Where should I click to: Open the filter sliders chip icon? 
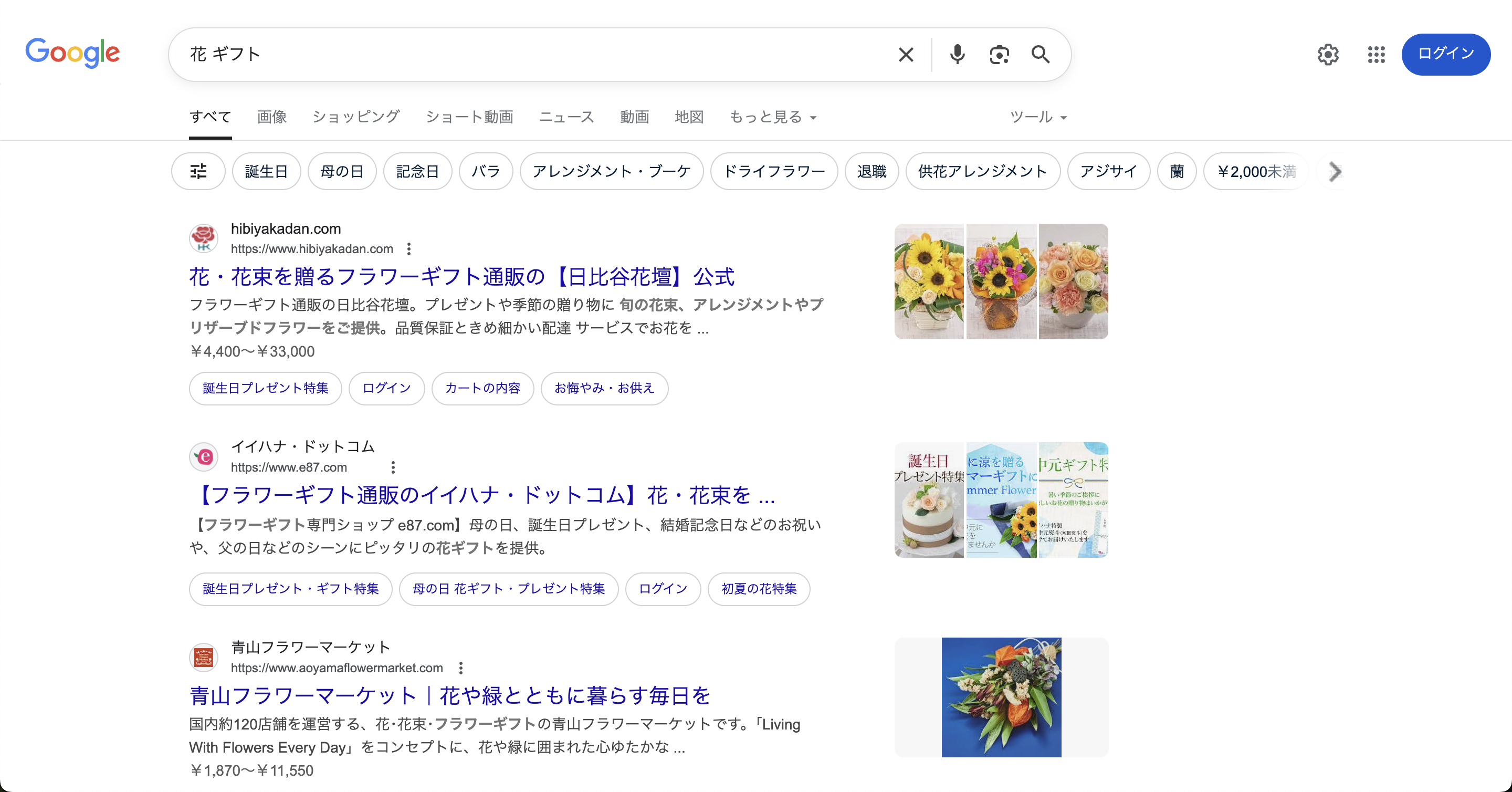tap(198, 171)
